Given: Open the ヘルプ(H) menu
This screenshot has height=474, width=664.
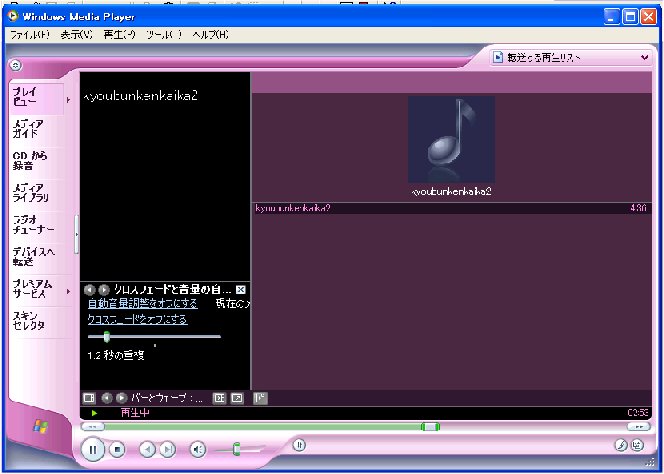Looking at the screenshot, I should coord(210,35).
